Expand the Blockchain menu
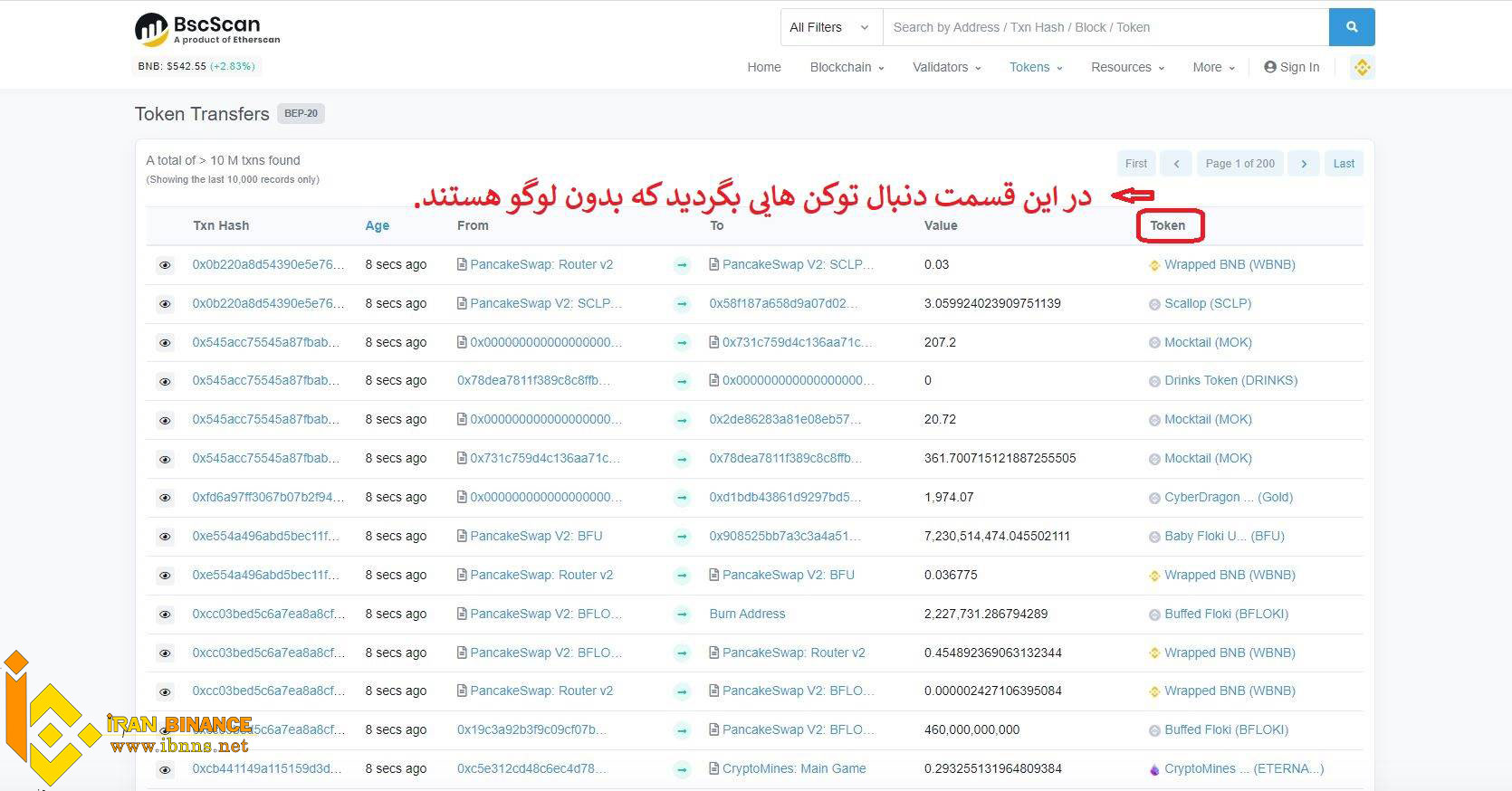 847,67
